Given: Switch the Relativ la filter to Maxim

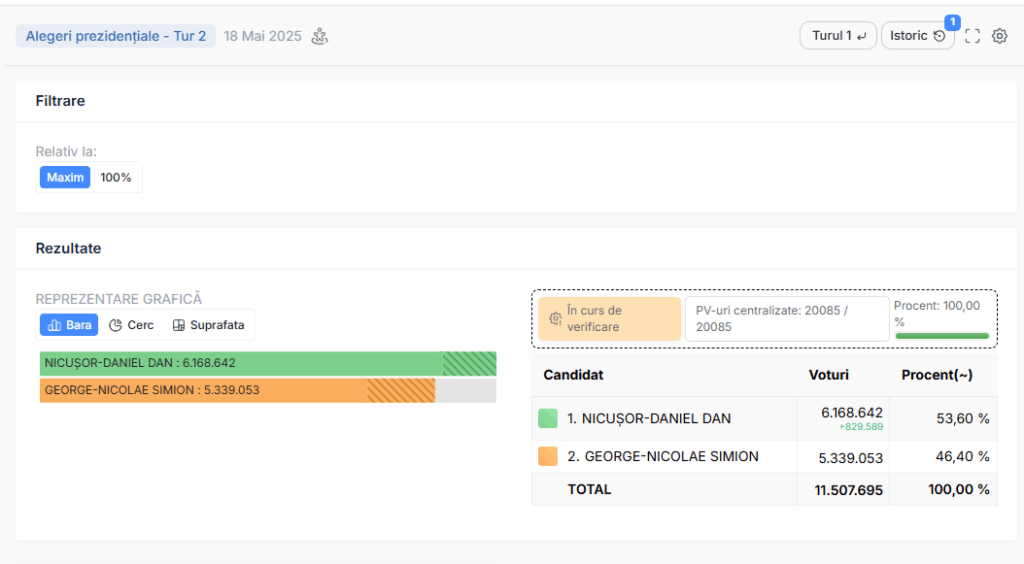Looking at the screenshot, I should (65, 177).
